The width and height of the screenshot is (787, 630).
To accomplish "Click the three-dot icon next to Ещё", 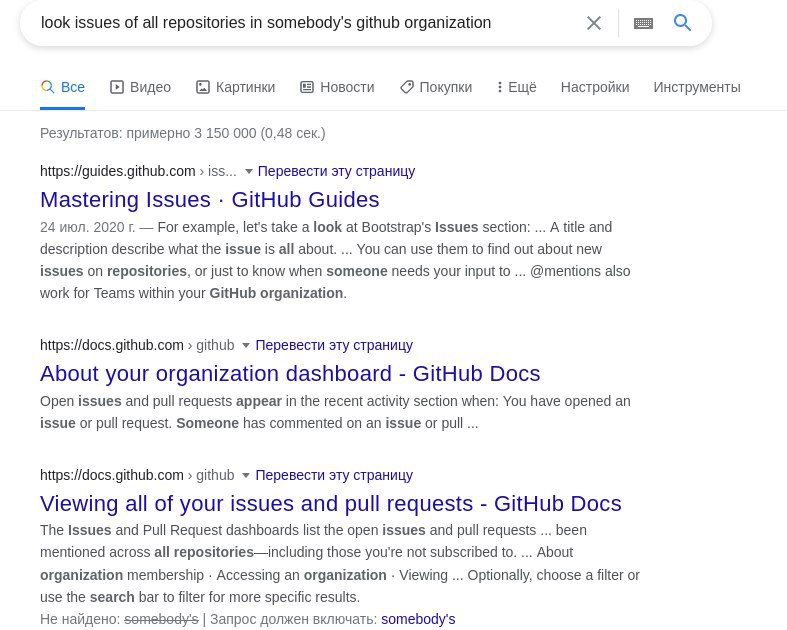I will pos(499,87).
